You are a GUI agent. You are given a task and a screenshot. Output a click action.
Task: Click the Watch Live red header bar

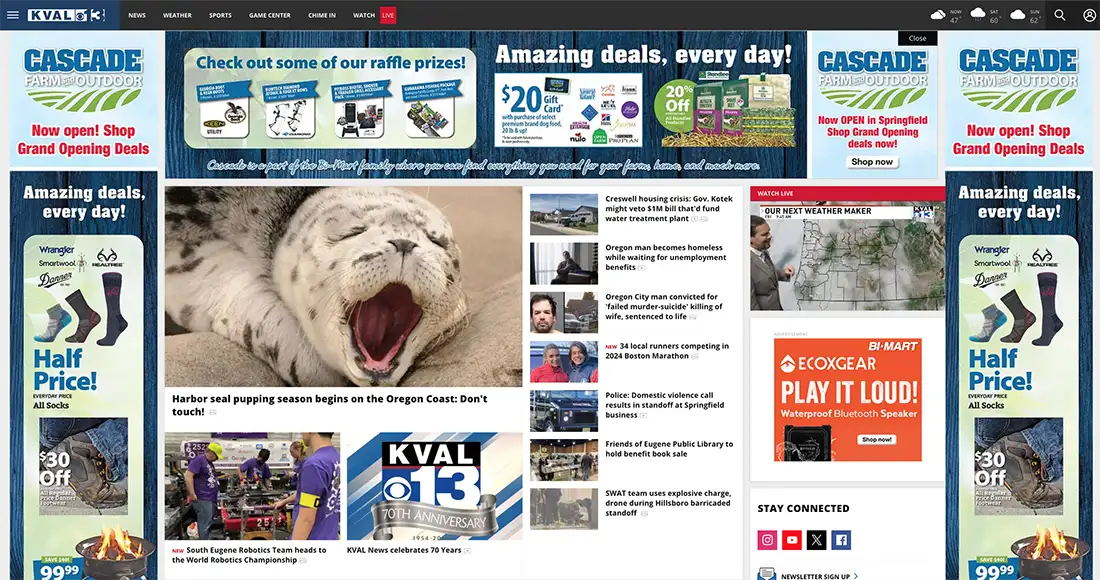coord(847,194)
